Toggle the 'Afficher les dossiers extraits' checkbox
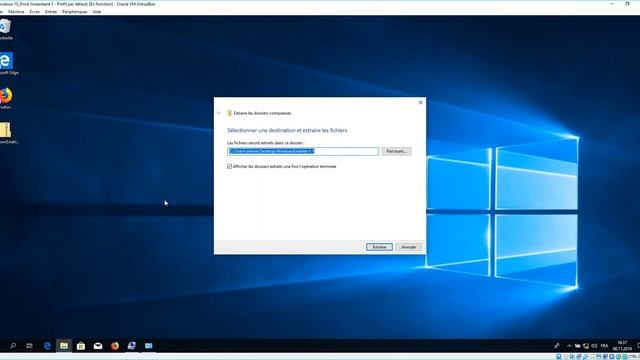This screenshot has width=640, height=360. (x=229, y=167)
